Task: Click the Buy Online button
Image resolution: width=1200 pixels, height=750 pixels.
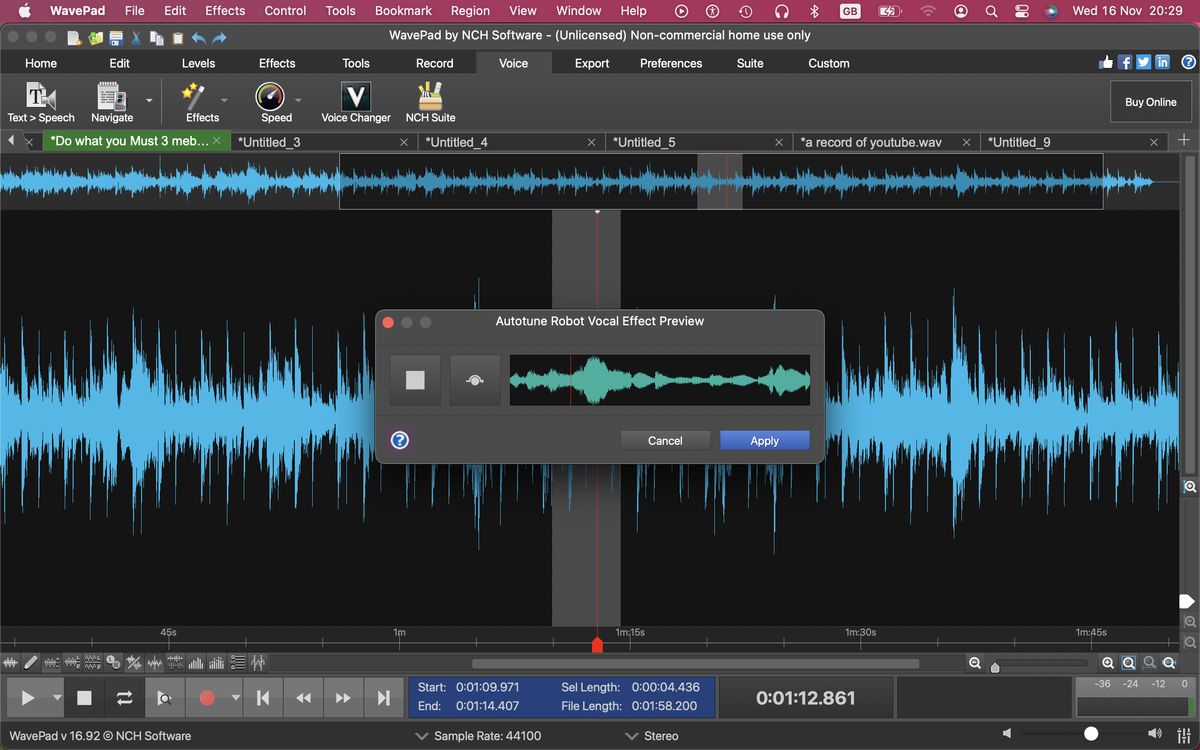Action: pyautogui.click(x=1150, y=101)
